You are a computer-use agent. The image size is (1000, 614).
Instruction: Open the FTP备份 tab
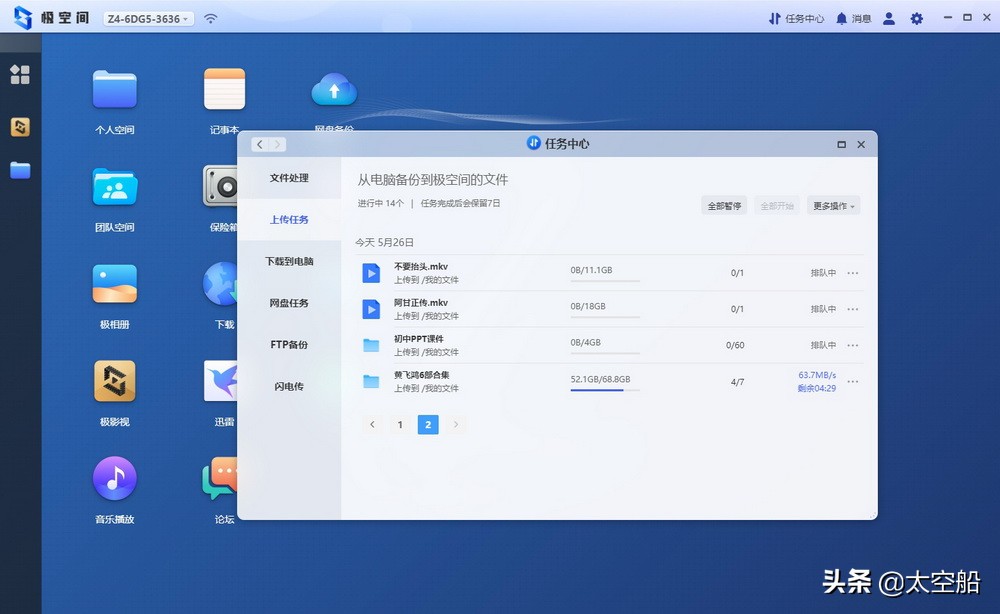[x=289, y=345]
